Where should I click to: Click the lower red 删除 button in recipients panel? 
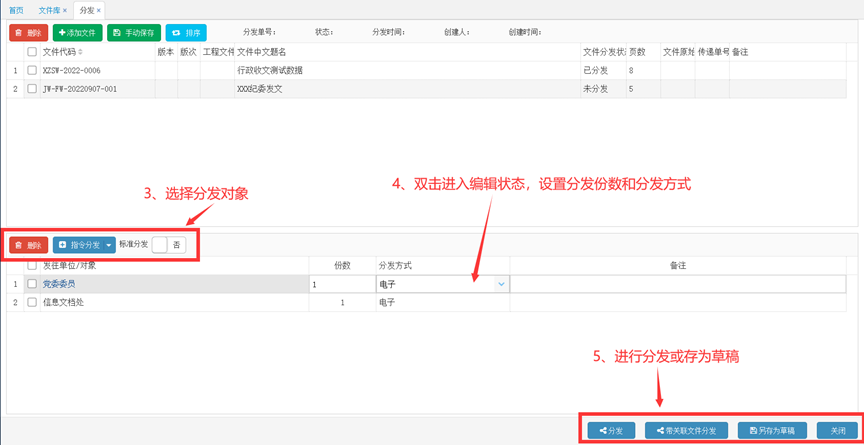tap(29, 245)
